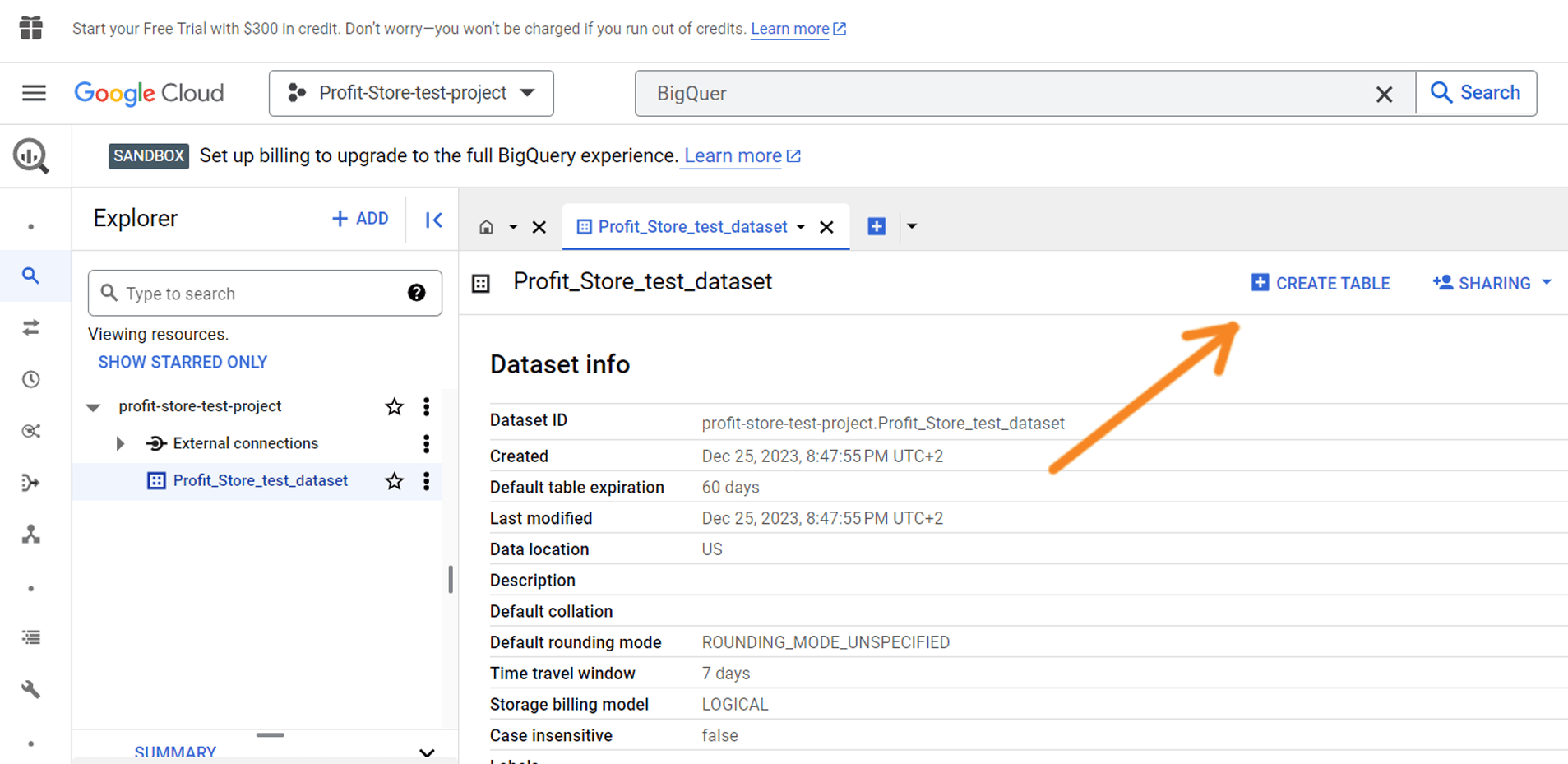Click the Type to search field
The image size is (1568, 764).
265,293
